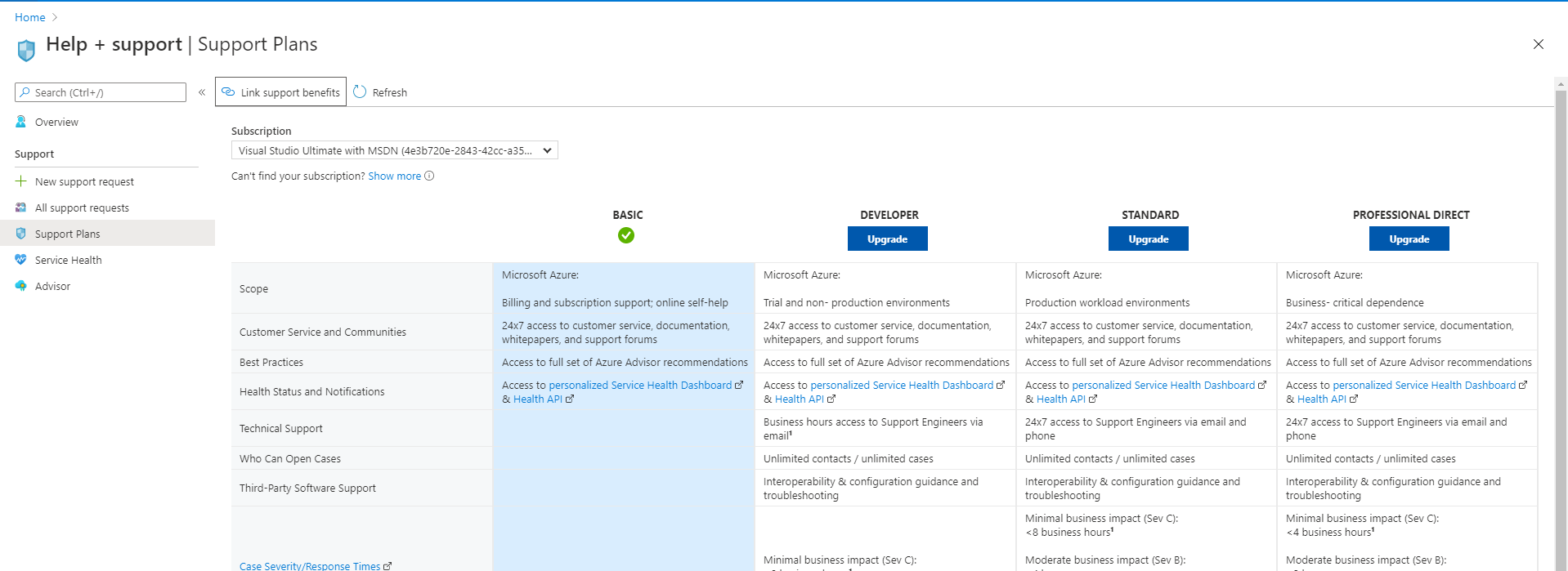Screen dimensions: 1568x571
Task: Open the Subscription dropdown
Action: pyautogui.click(x=395, y=150)
